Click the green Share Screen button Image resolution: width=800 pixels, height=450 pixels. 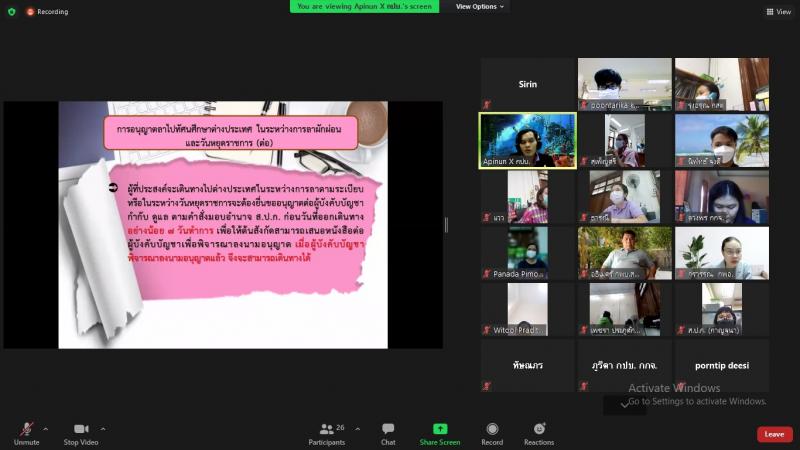tap(440, 434)
